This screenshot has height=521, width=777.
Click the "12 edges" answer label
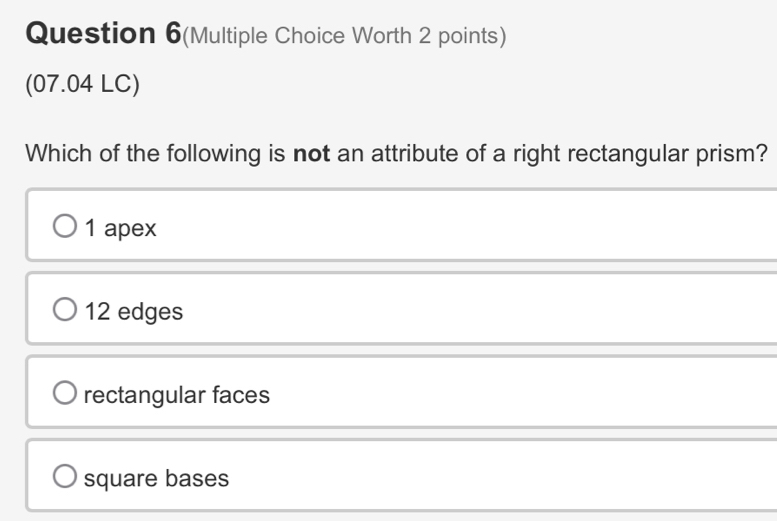point(134,312)
